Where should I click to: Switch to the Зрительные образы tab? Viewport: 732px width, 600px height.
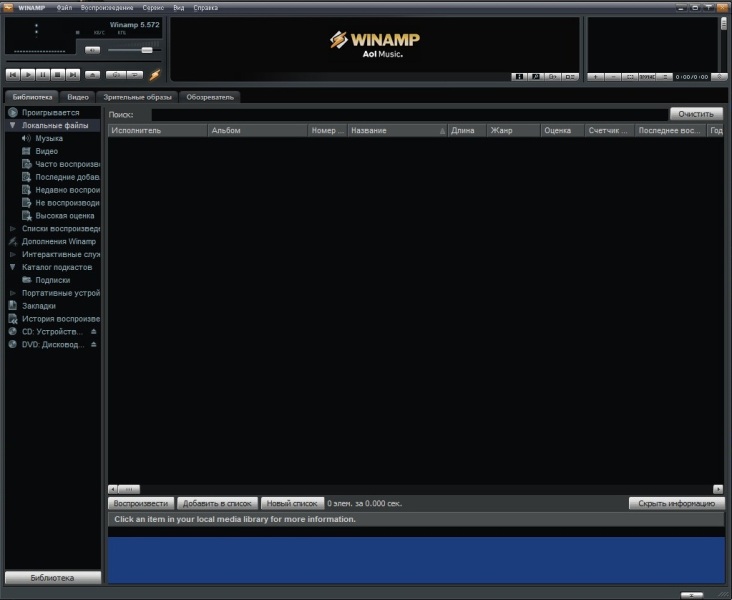pos(138,97)
